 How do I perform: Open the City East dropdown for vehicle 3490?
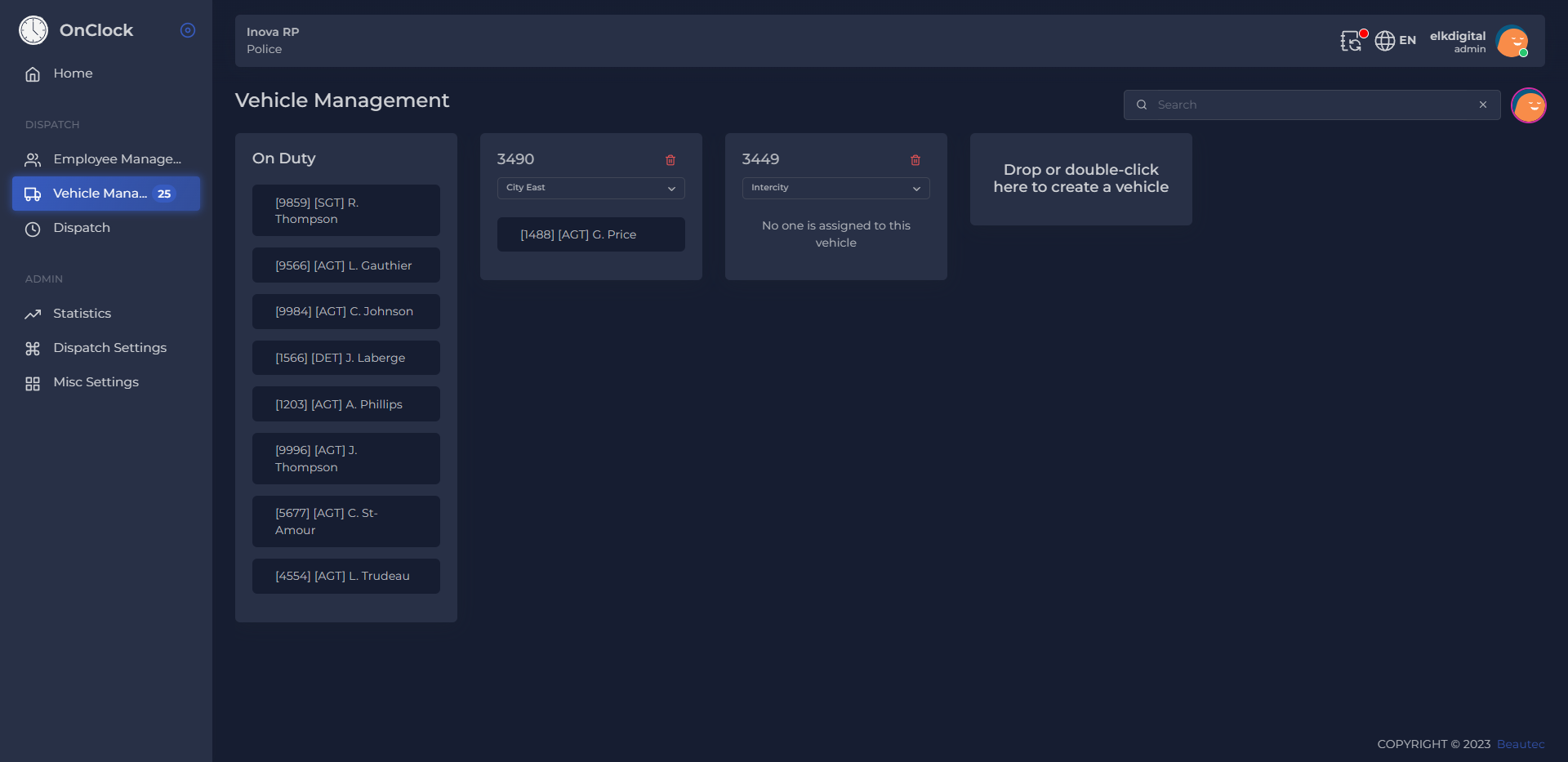(x=590, y=188)
